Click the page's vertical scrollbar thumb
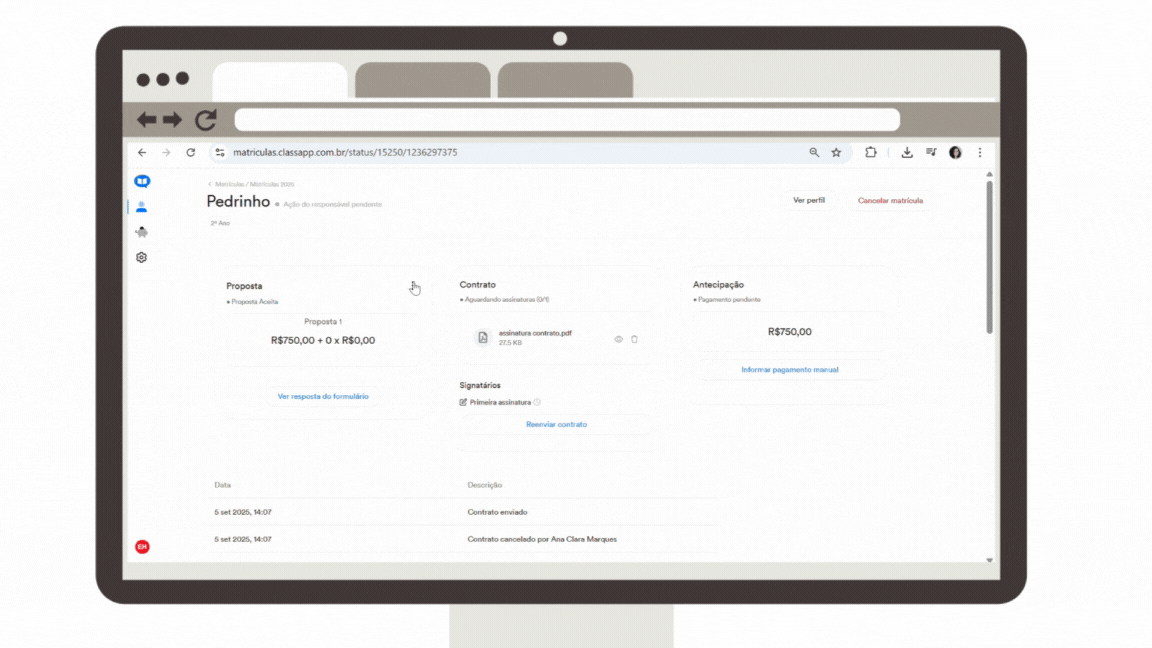The height and width of the screenshot is (648, 1152). (990, 257)
